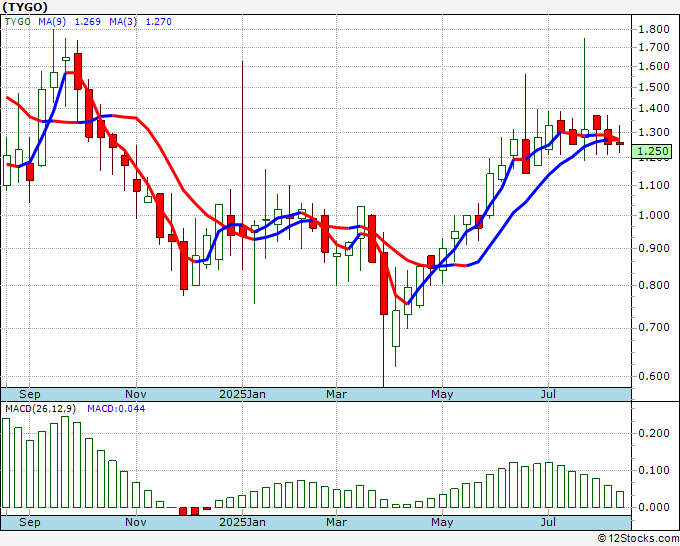Image resolution: width=680 pixels, height=546 pixels.
Task: Select Nov on the MACD panel date axis
Action: 136,522
